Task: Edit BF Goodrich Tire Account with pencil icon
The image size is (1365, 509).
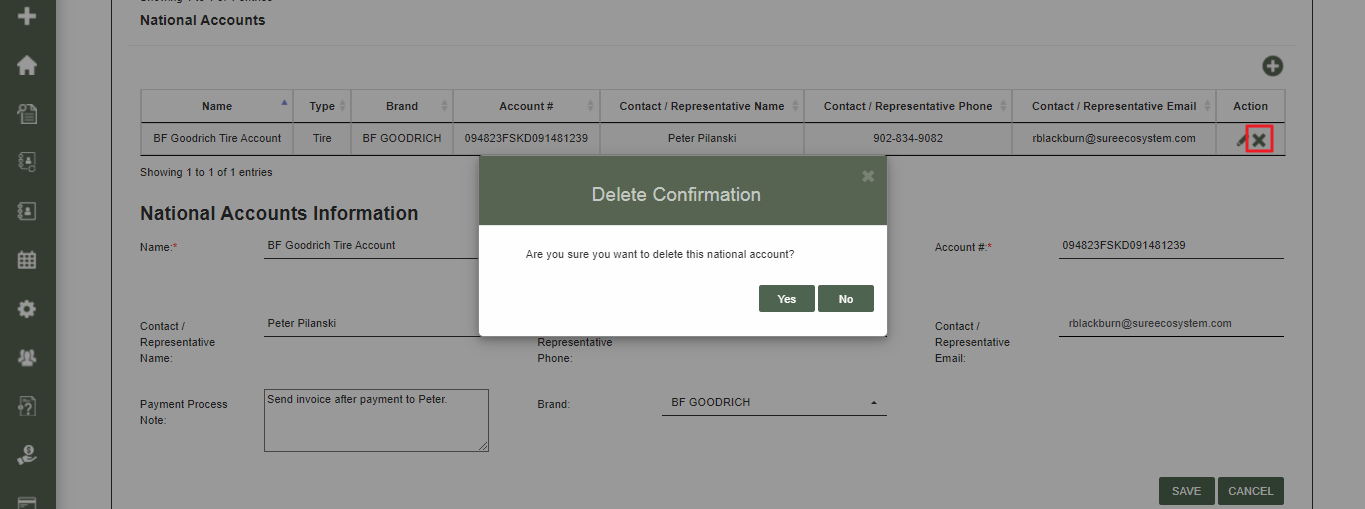Action: tap(1241, 140)
